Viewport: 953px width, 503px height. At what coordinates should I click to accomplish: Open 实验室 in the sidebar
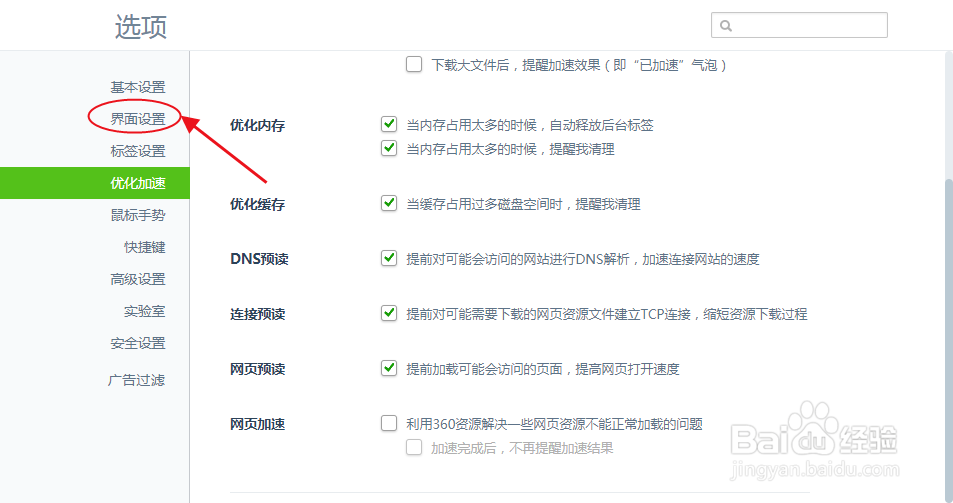145,311
